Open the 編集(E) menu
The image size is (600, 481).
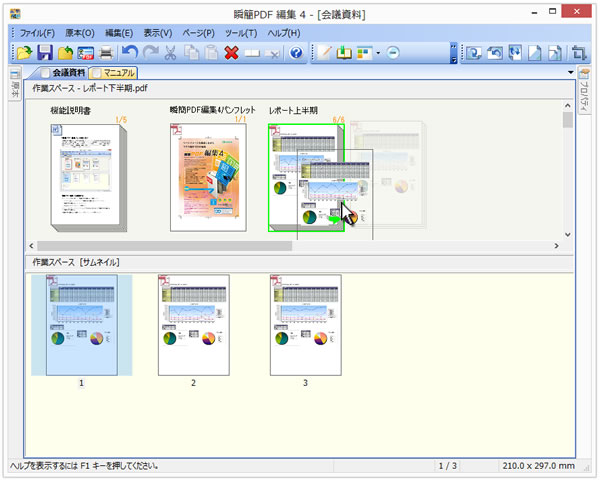pyautogui.click(x=119, y=33)
